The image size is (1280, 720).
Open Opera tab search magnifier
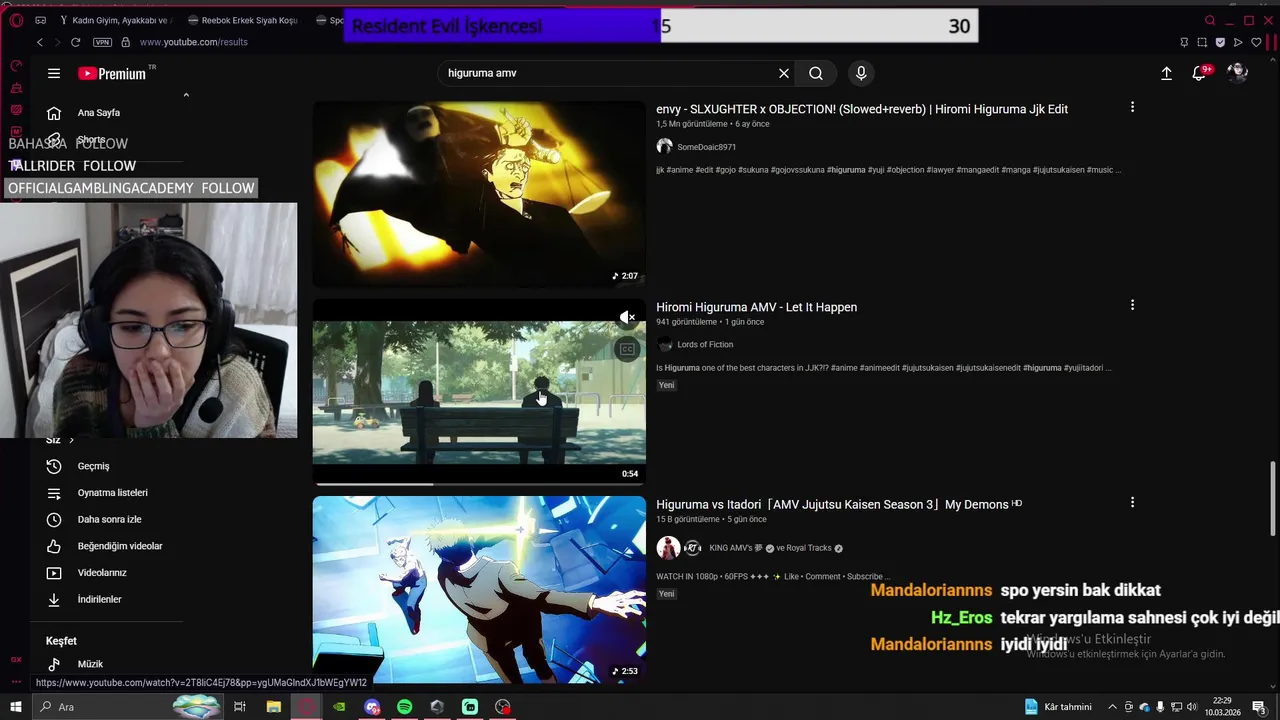(x=1210, y=20)
